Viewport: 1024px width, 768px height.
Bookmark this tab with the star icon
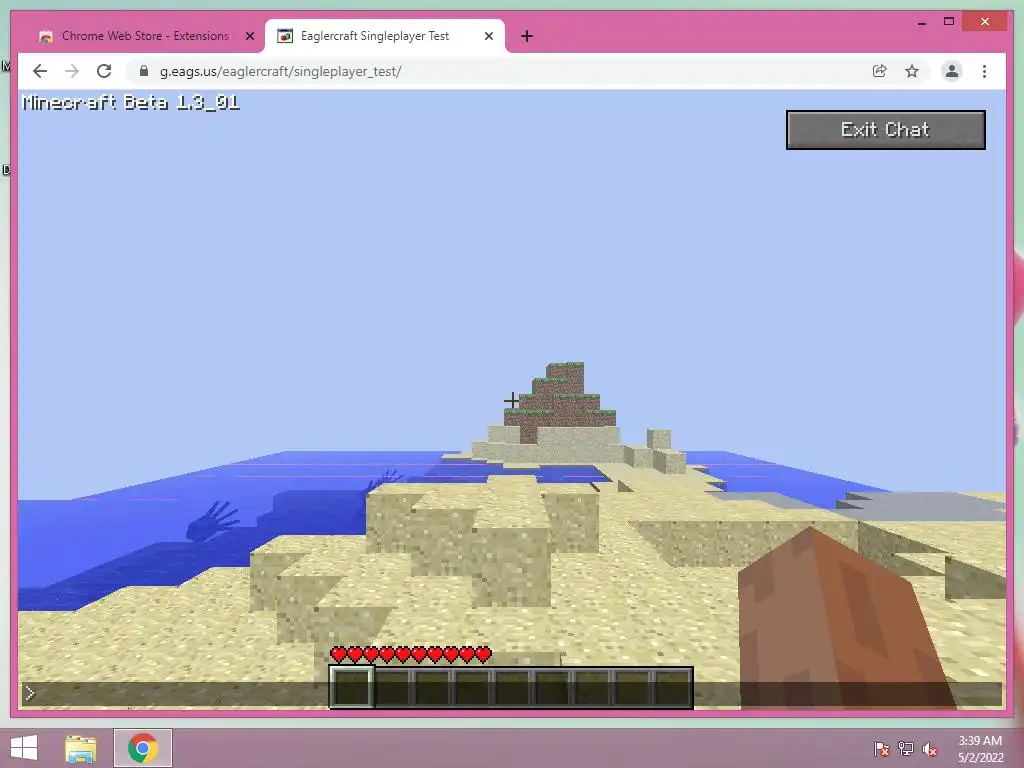(912, 71)
